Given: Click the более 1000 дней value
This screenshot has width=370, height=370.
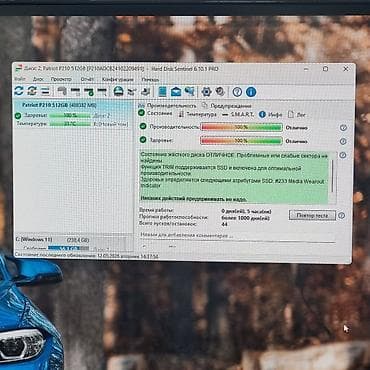Looking at the screenshot, I should click(245, 218).
